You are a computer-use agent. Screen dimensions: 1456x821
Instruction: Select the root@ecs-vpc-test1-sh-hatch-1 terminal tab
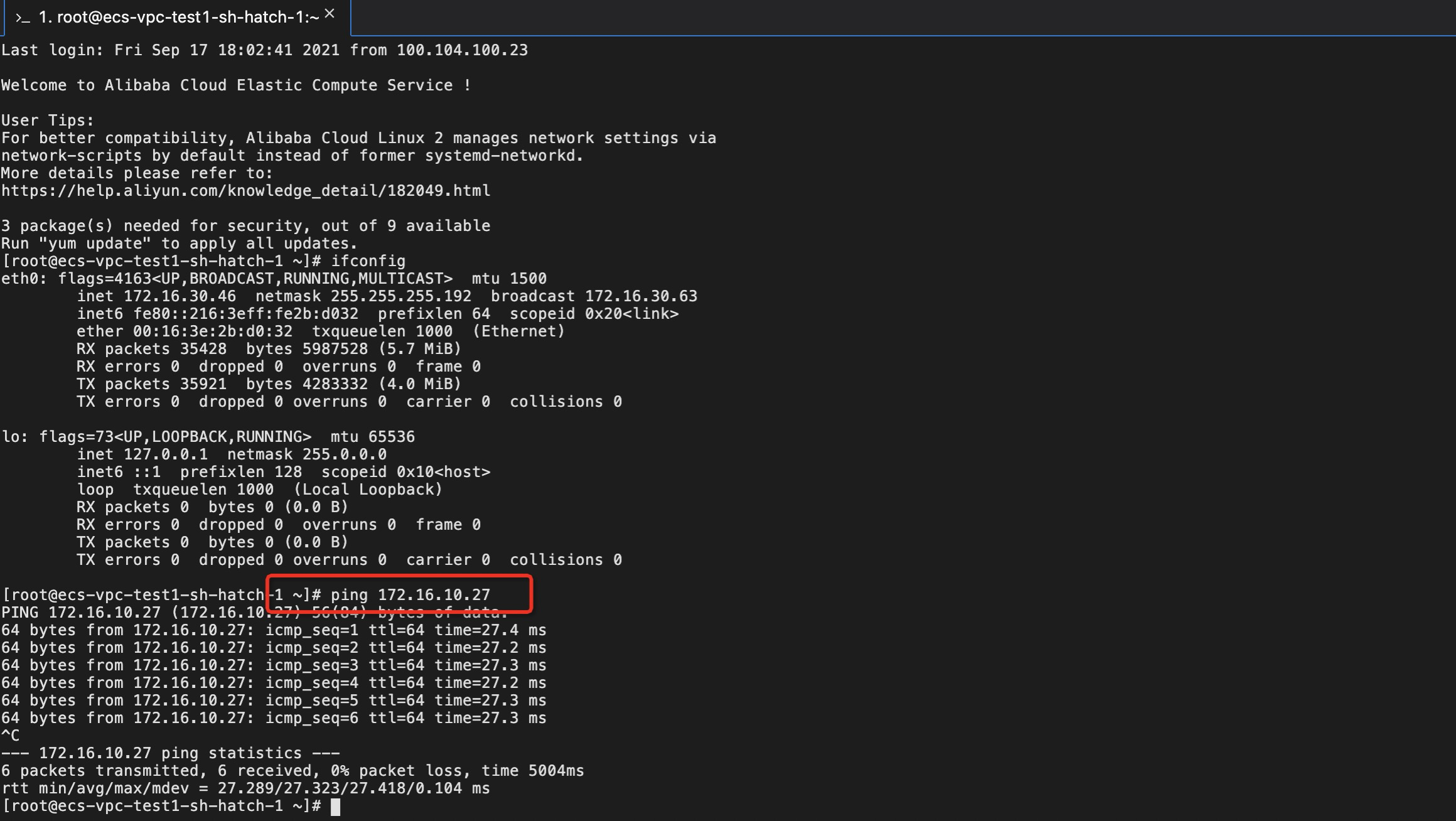179,18
